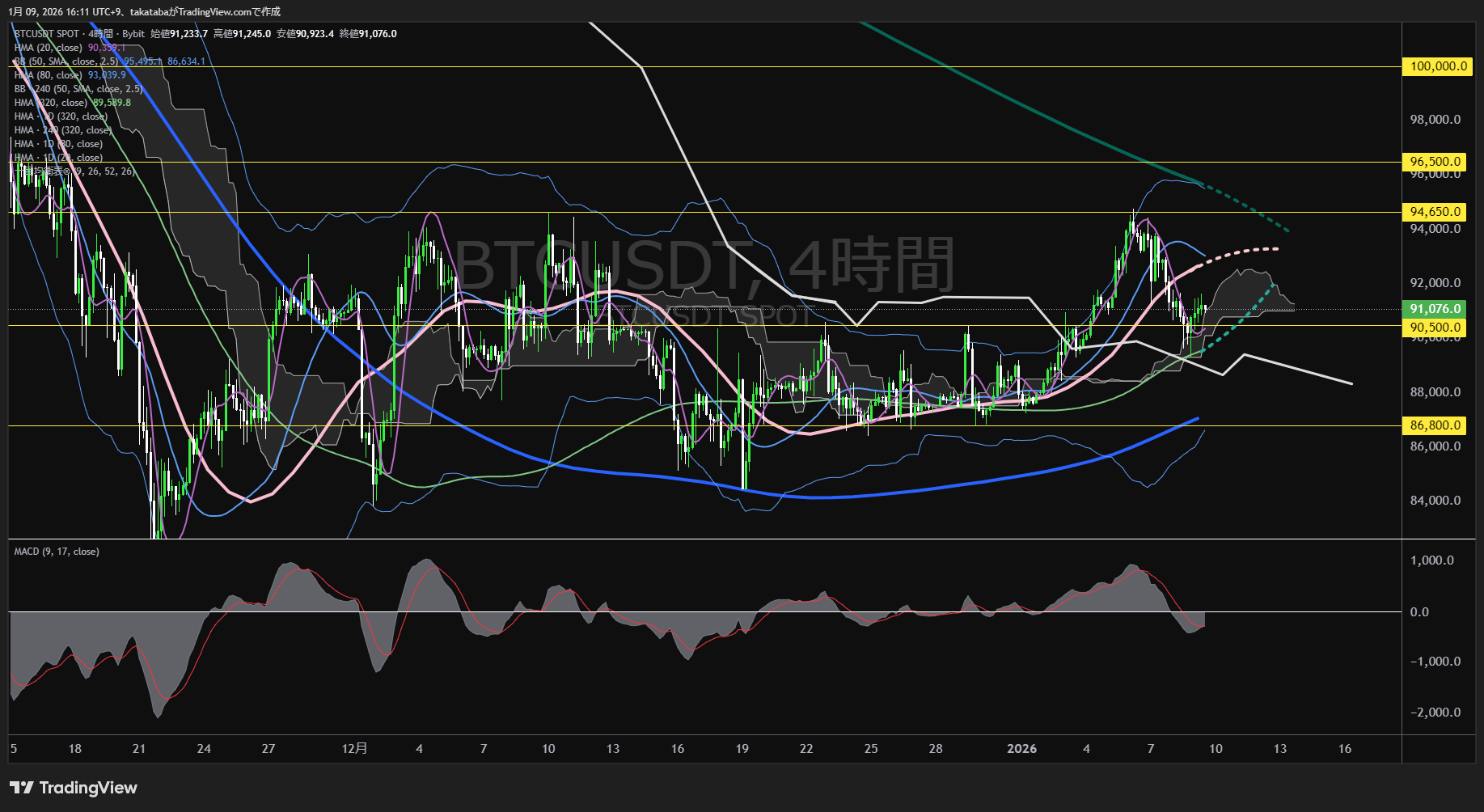
Task: Select the HMA · 1D (80, close) legend
Action: click(58, 144)
